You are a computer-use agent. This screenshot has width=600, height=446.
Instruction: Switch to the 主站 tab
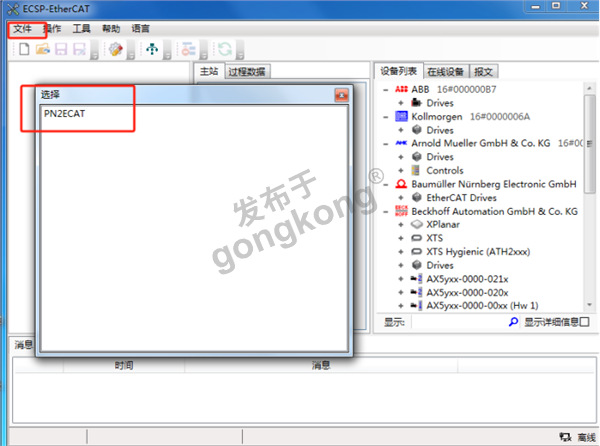click(x=209, y=71)
